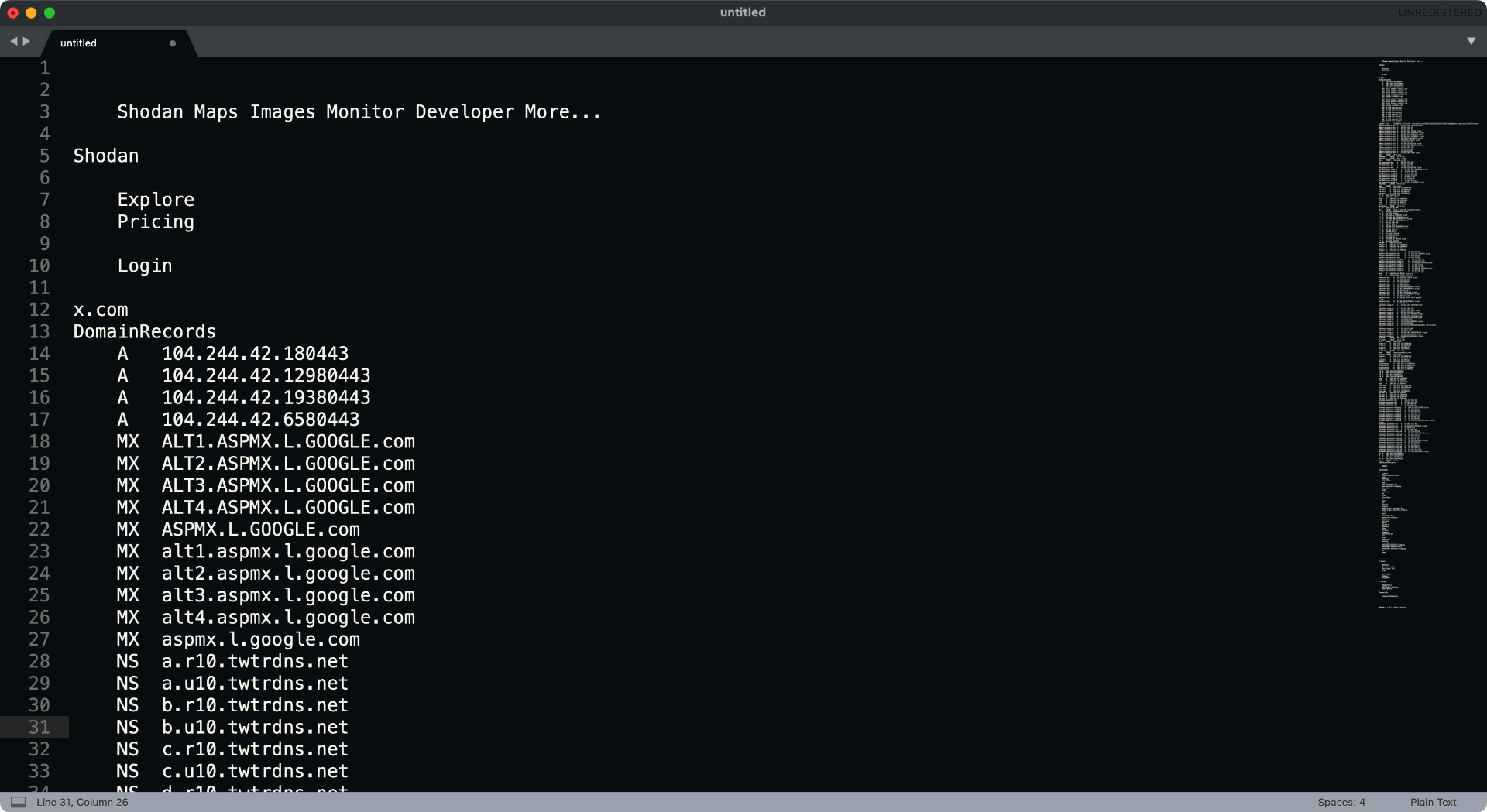The height and width of the screenshot is (812, 1487).
Task: Click the word Images on line 3
Action: (x=283, y=112)
